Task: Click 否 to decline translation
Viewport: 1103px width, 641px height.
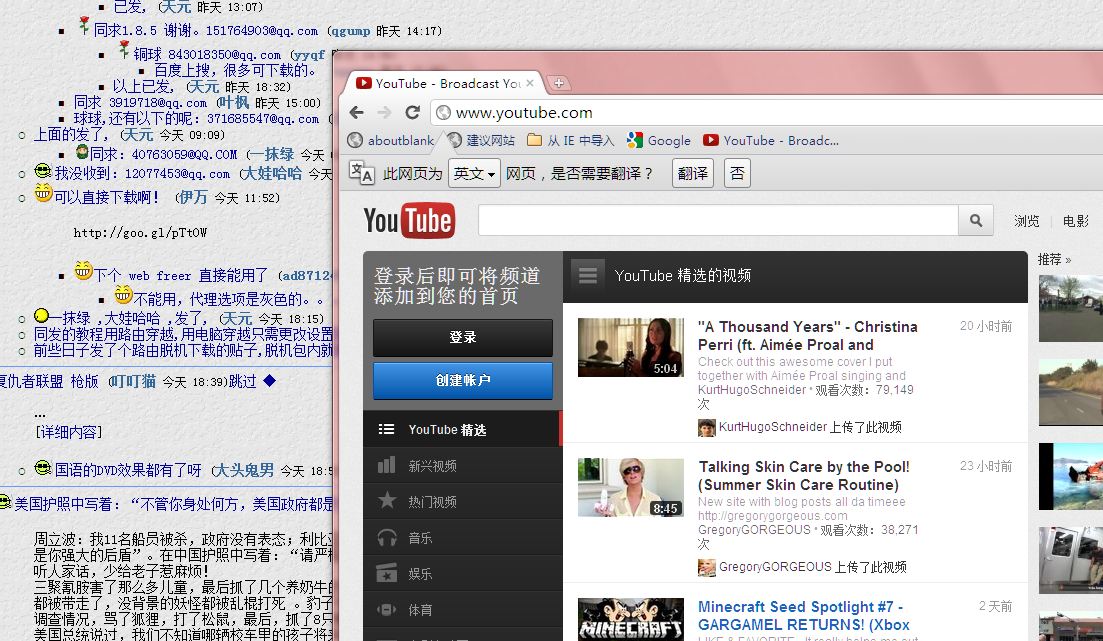Action: click(x=737, y=173)
